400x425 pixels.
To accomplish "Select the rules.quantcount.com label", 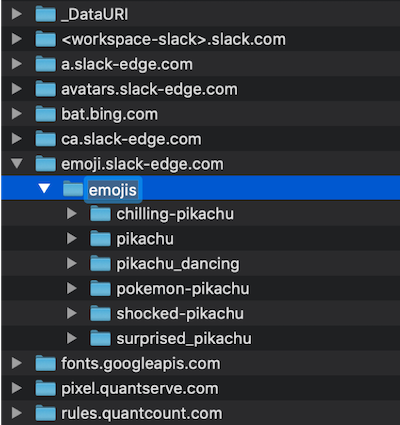I will coord(142,414).
